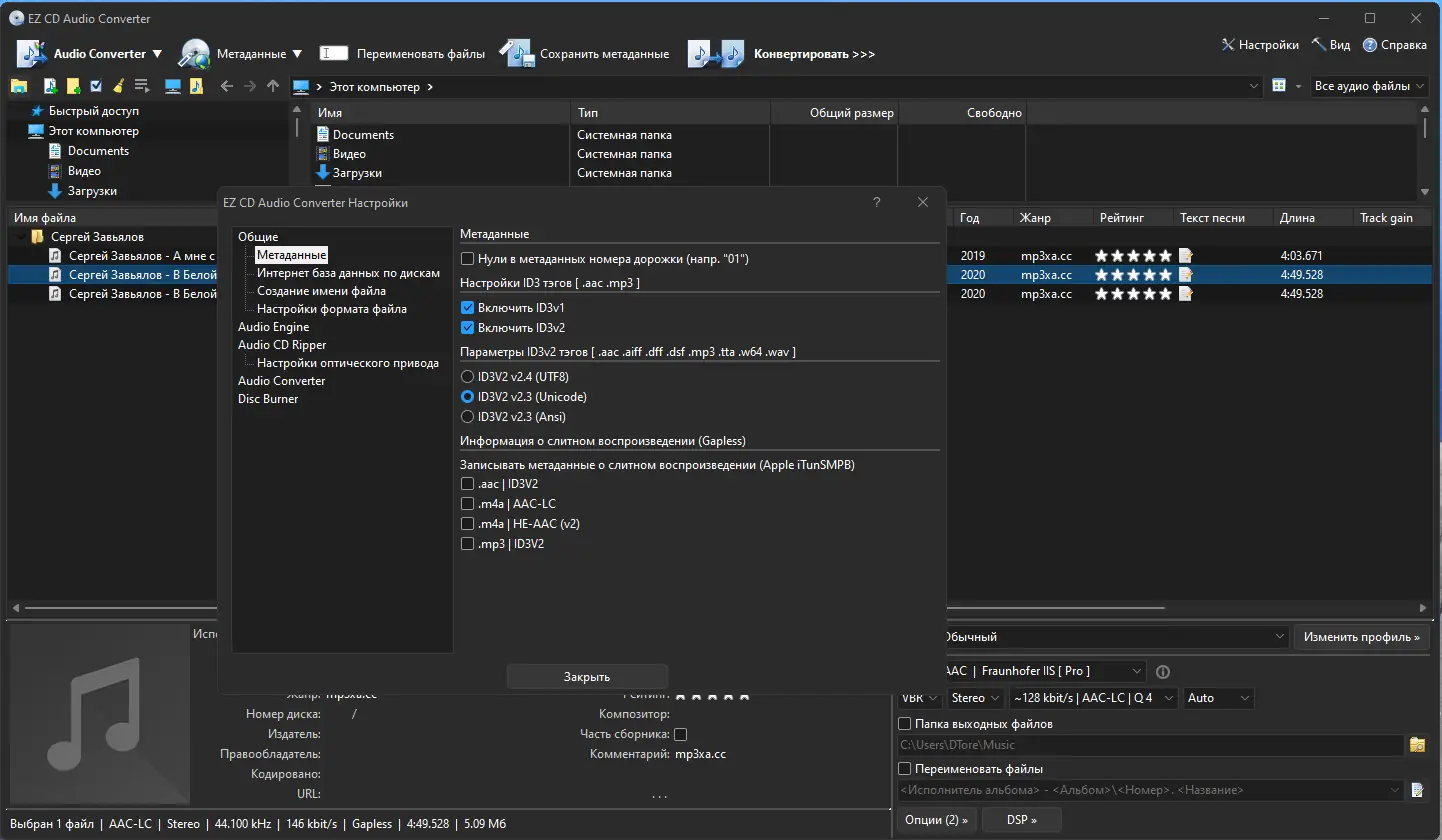Click the Справка question mark icon
Viewport: 1442px width, 840px height.
1370,45
